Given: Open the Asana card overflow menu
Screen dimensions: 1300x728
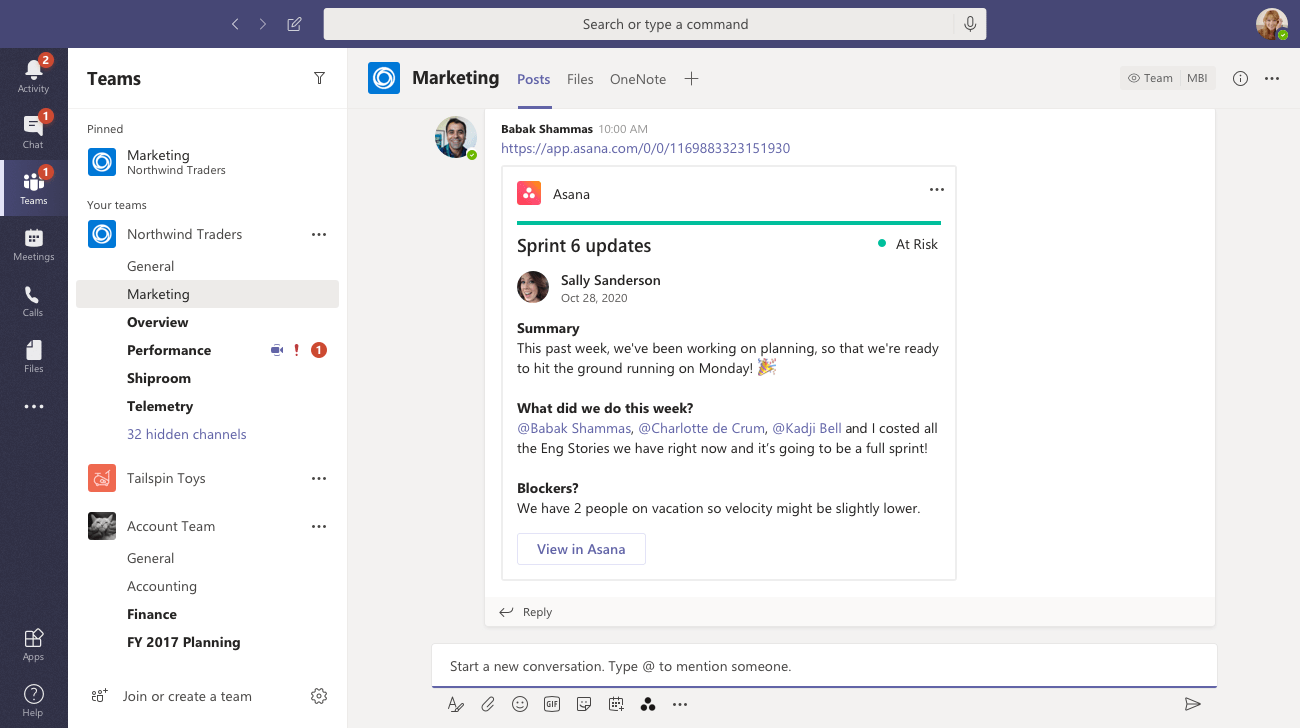Looking at the screenshot, I should click(x=937, y=189).
